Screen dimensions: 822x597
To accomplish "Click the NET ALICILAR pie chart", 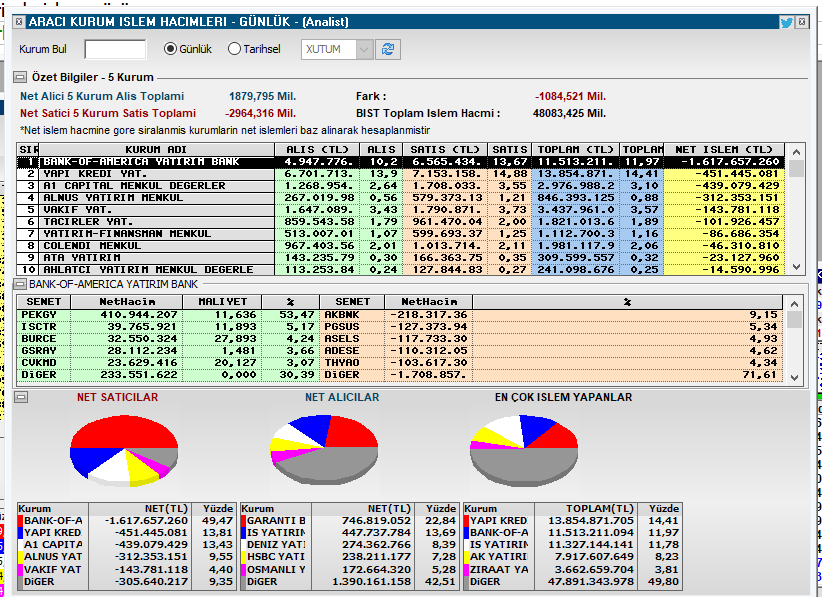I will coord(324,450).
